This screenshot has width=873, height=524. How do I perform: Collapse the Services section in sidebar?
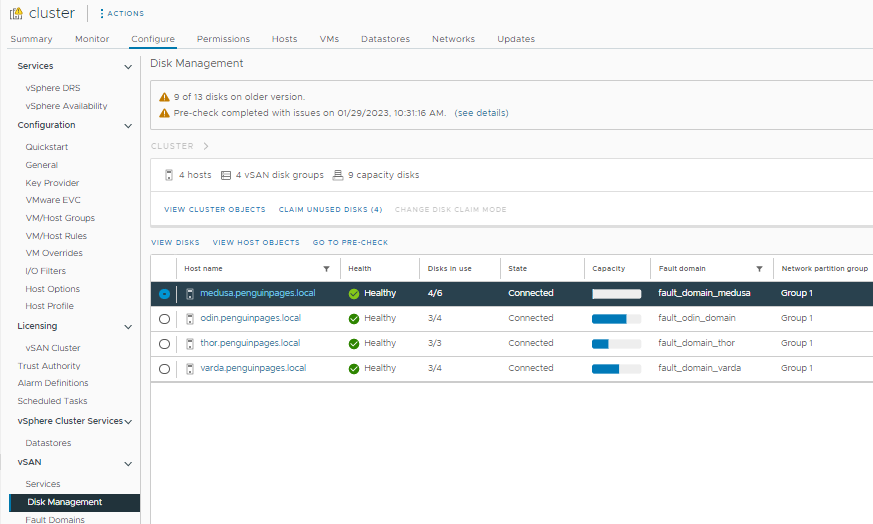tap(128, 67)
